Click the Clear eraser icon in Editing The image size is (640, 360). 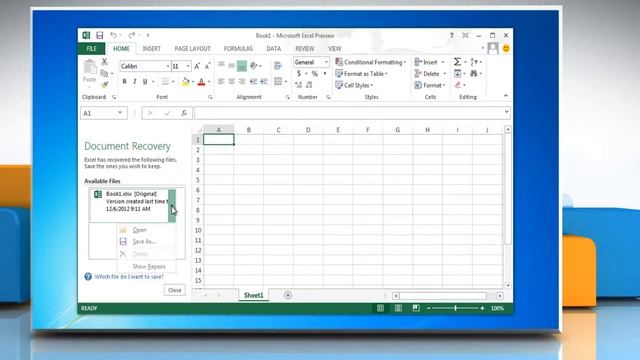[458, 85]
